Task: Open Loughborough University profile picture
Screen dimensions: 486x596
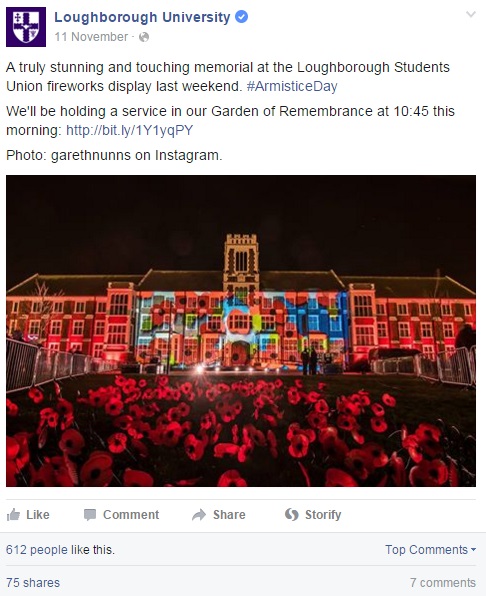Action: point(26,27)
